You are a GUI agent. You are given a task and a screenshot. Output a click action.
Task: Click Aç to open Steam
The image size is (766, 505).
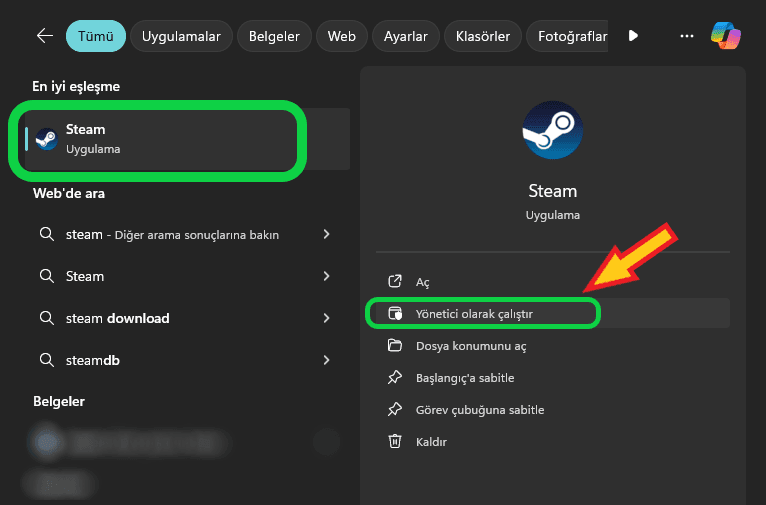pos(422,282)
